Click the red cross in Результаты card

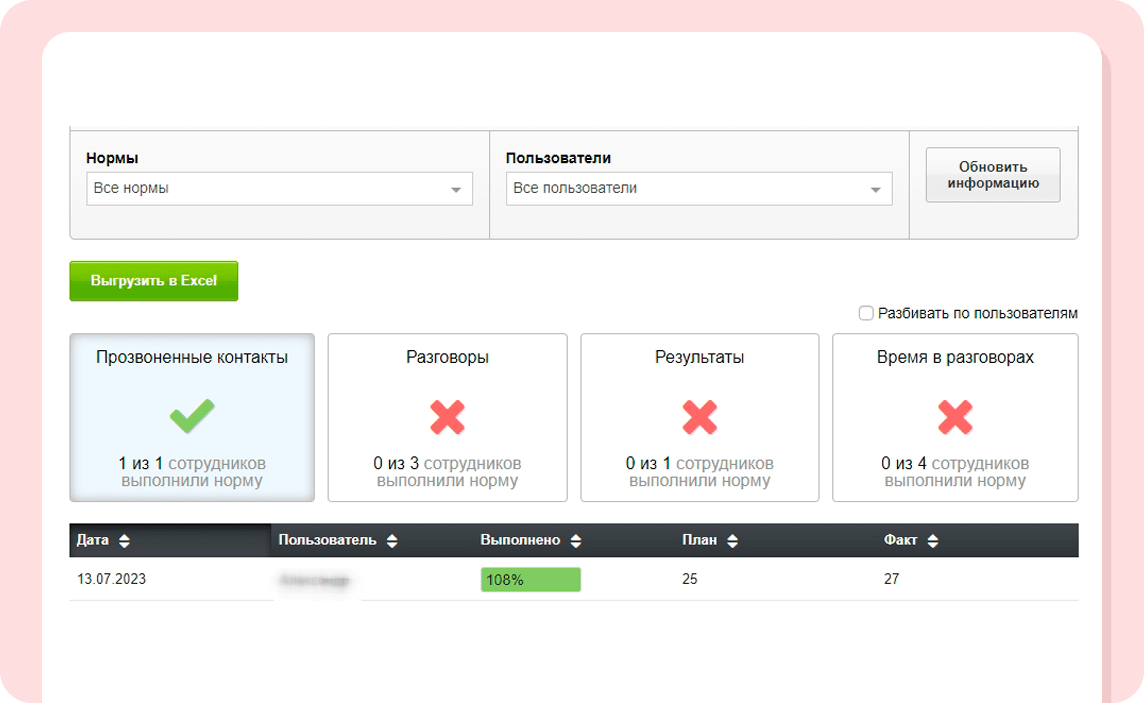pyautogui.click(x=699, y=417)
